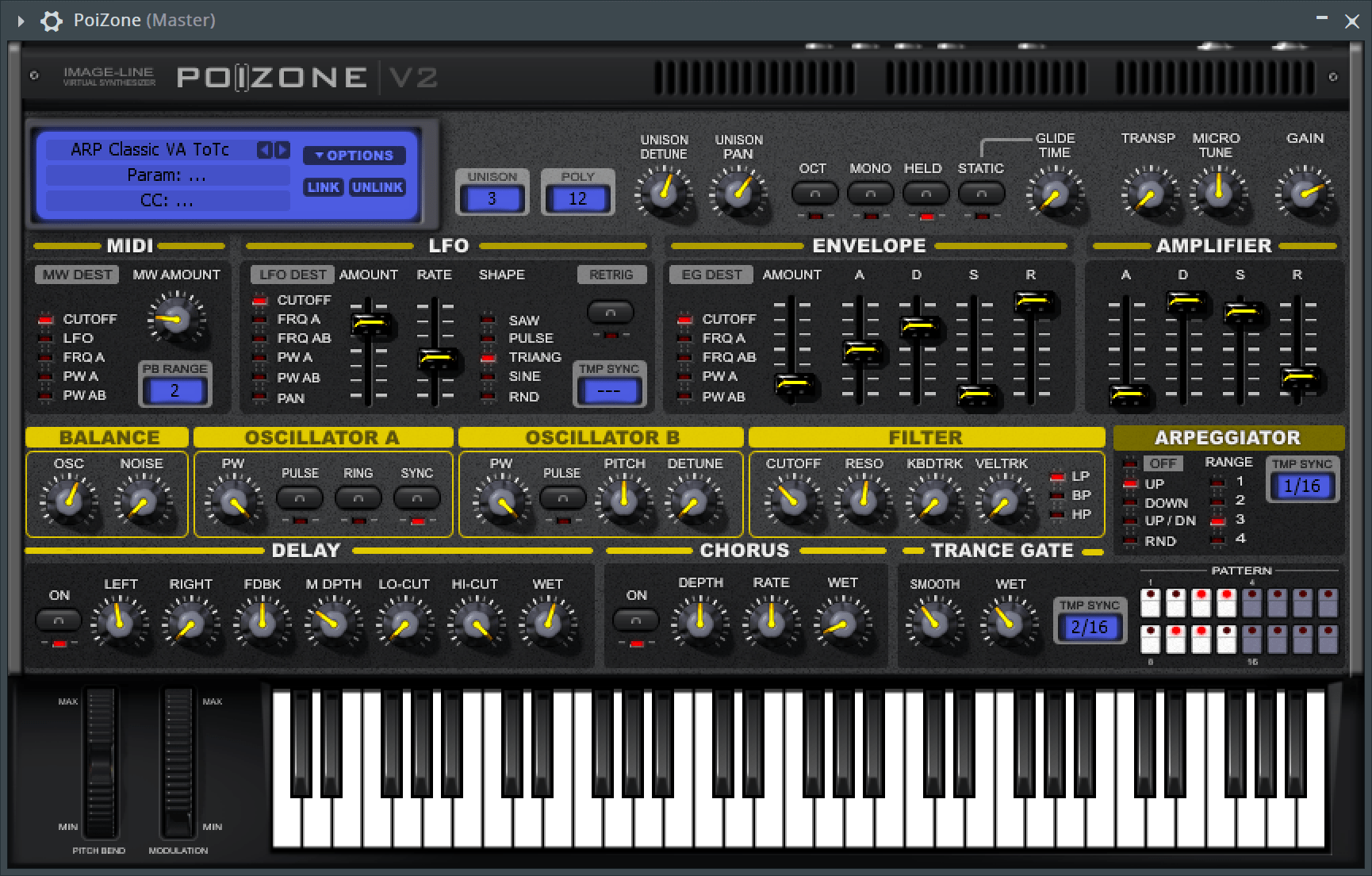Click the UNISON voices value box
This screenshot has height=876, width=1372.
coord(492,198)
